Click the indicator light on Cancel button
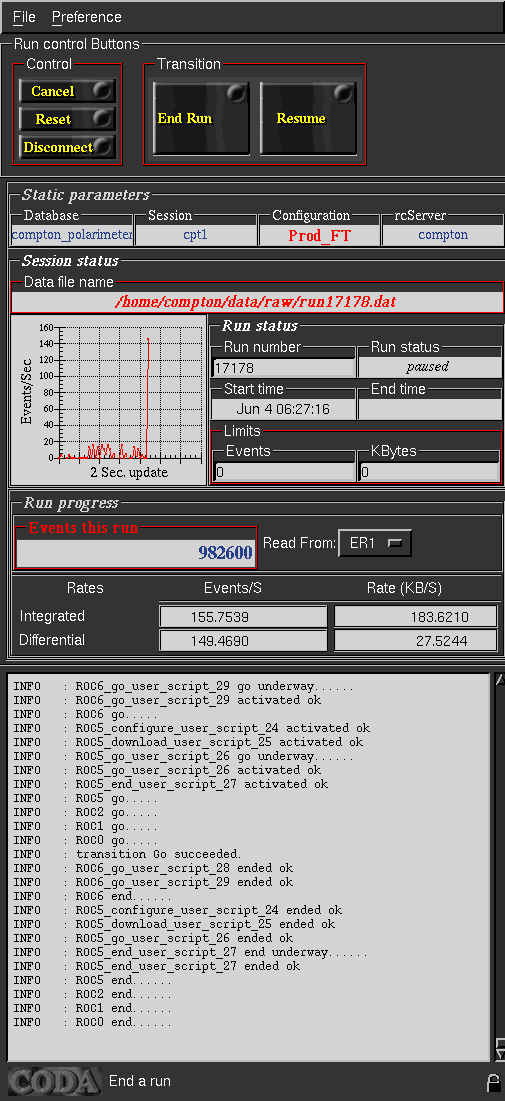Screen dimensions: 505x1101 103,90
